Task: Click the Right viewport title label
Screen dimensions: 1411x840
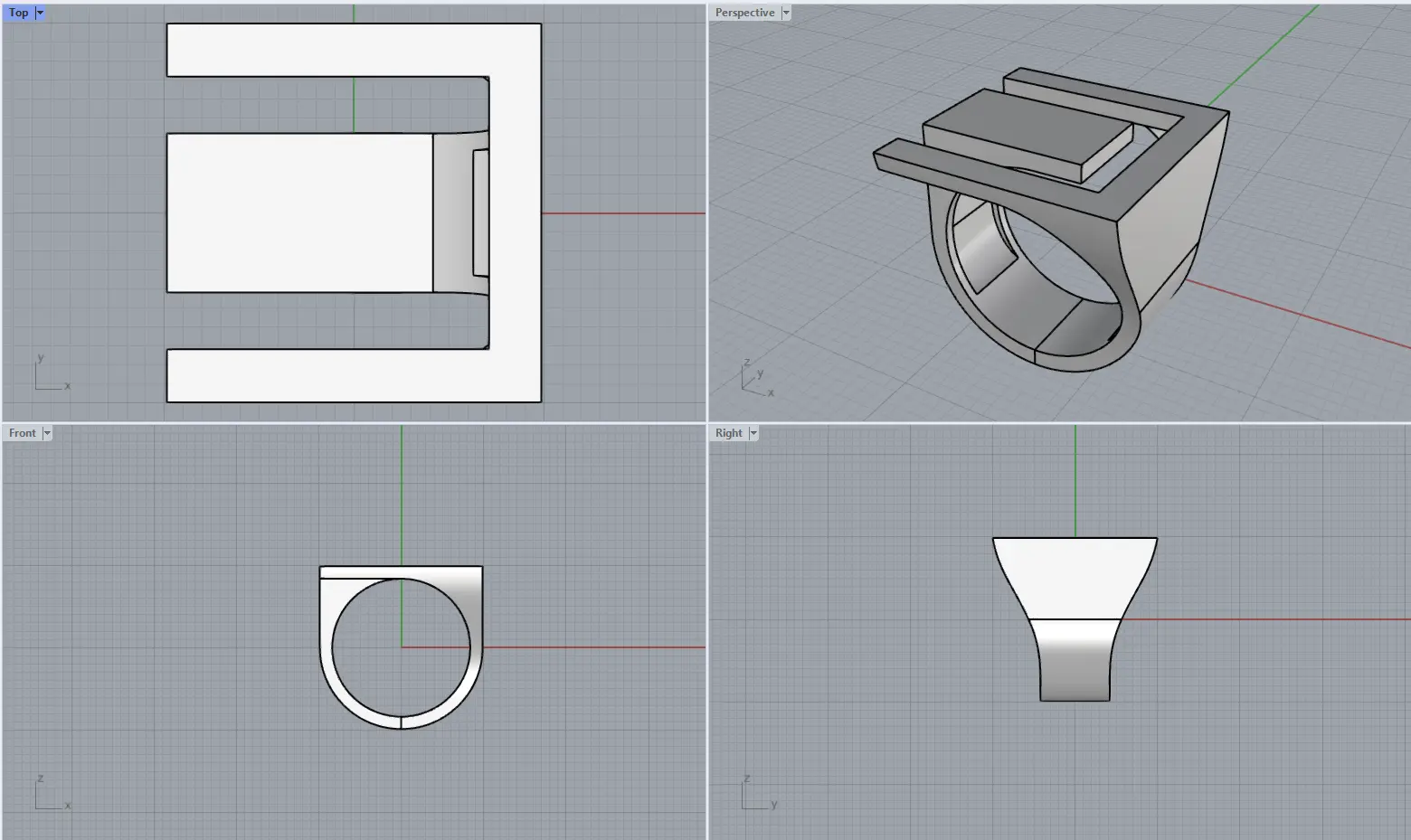Action: pyautogui.click(x=728, y=433)
